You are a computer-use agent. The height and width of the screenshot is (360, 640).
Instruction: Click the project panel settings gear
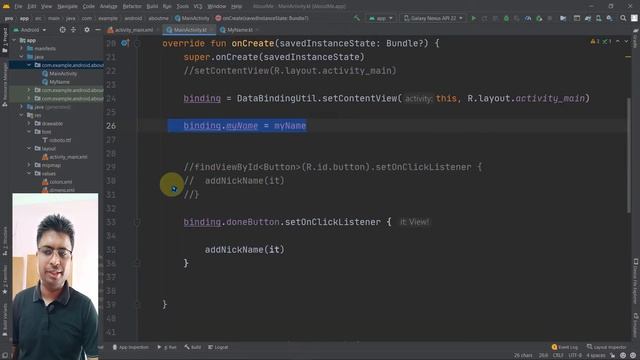pyautogui.click(x=87, y=30)
